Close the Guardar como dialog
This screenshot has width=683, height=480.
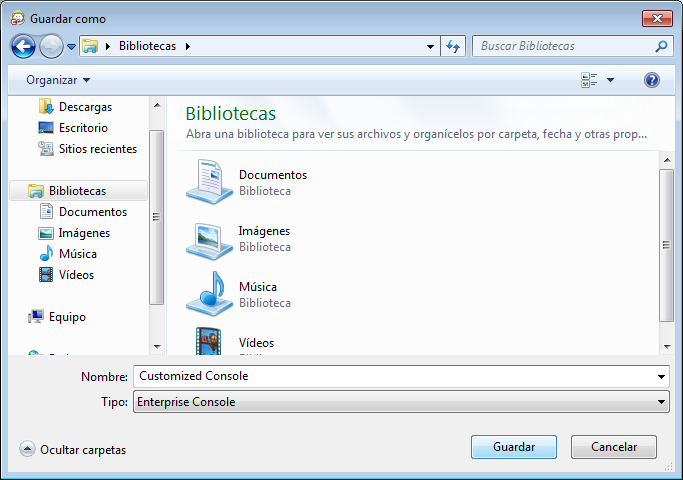coord(657,18)
